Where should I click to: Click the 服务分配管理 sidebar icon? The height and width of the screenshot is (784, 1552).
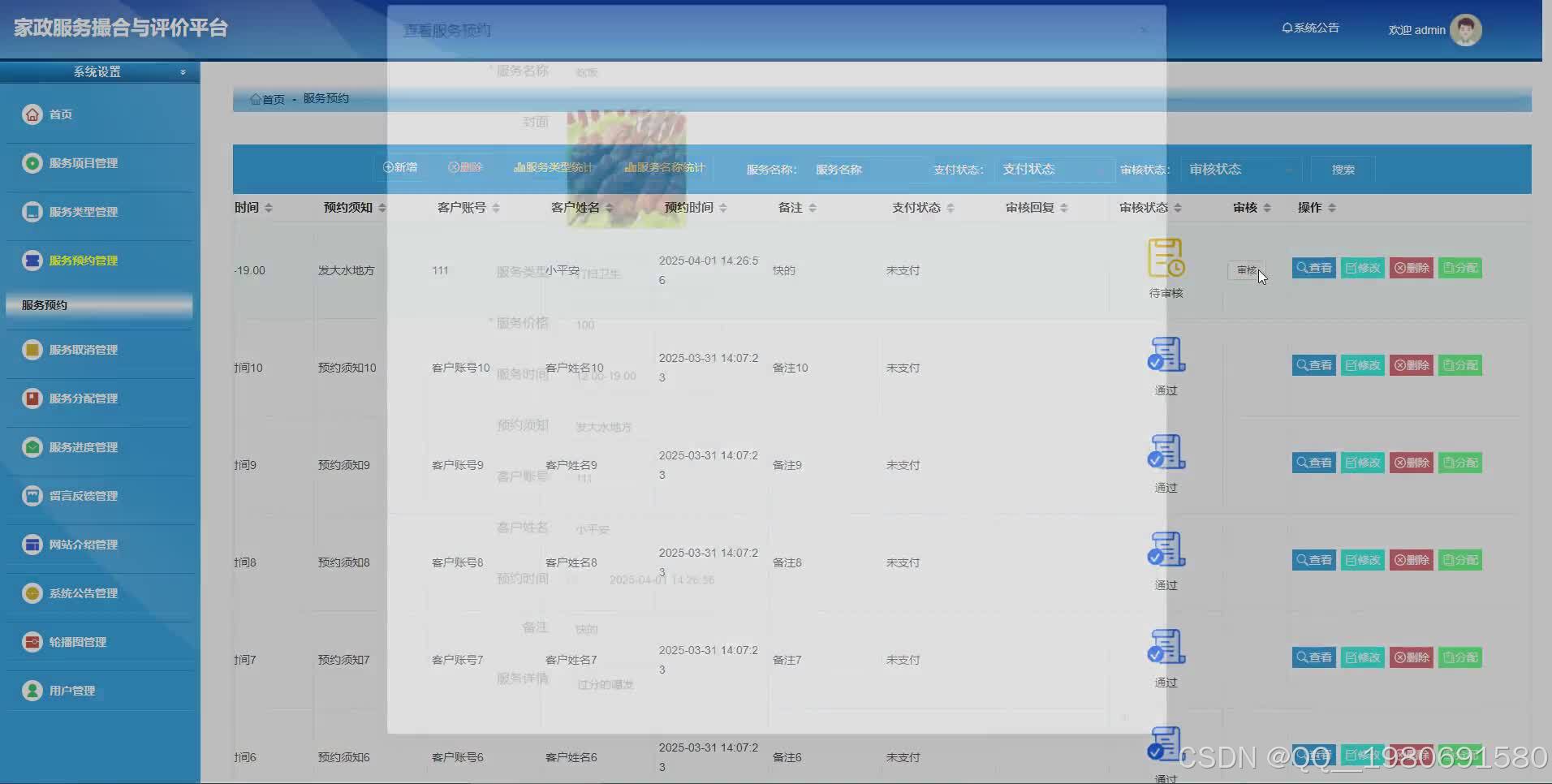[x=32, y=398]
